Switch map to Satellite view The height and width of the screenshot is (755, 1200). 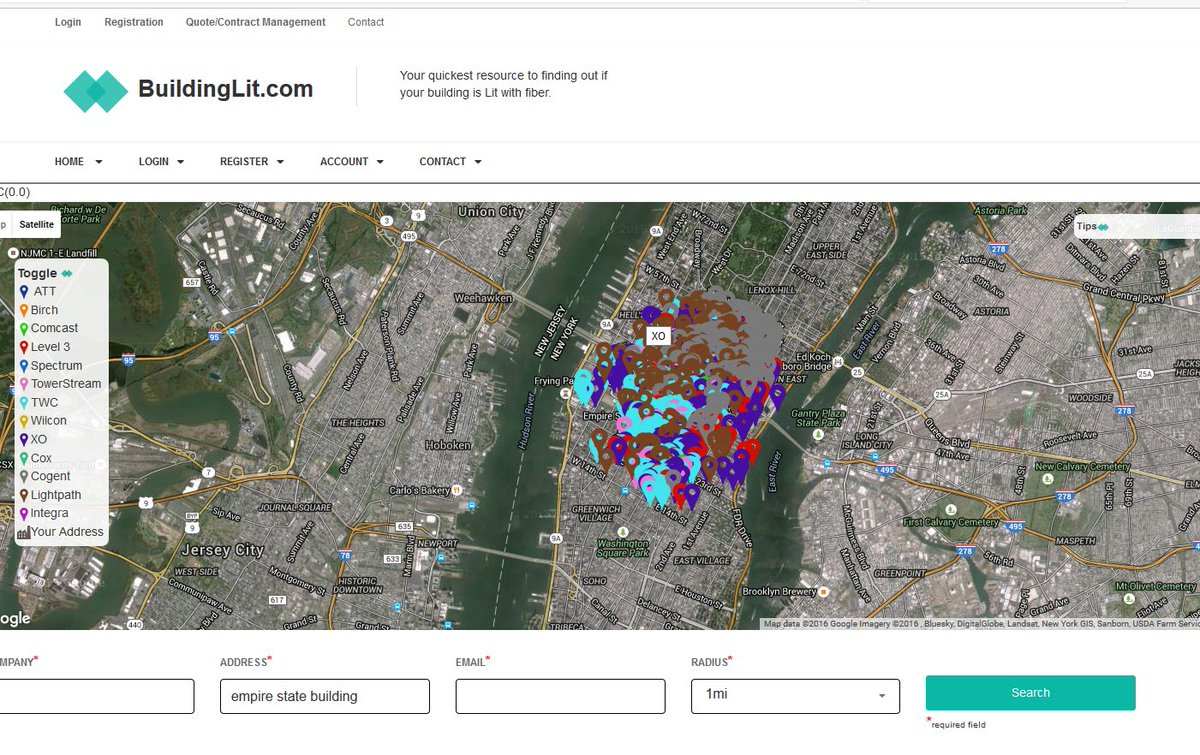[37, 225]
